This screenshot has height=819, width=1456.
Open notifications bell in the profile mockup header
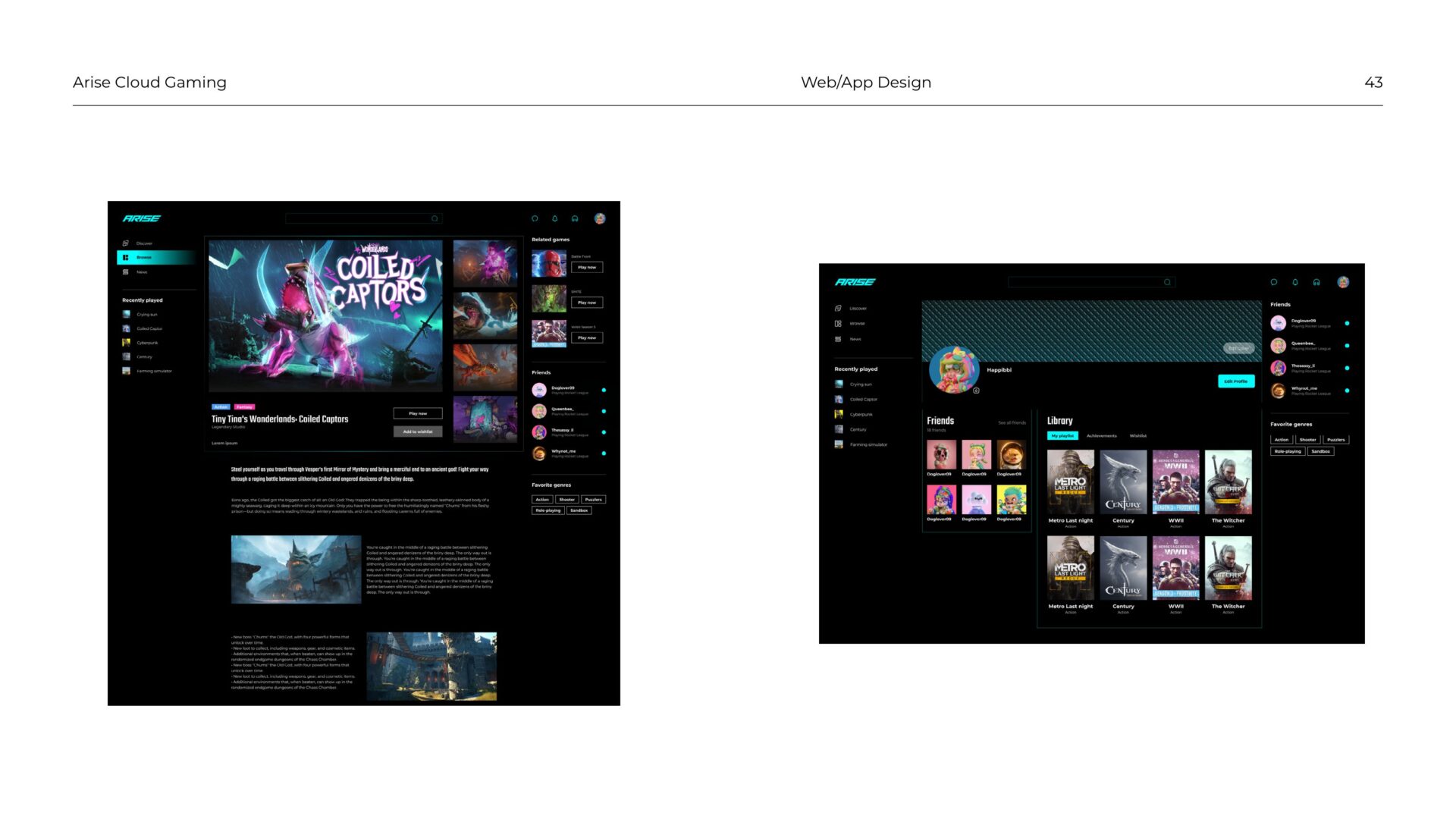coord(1295,282)
